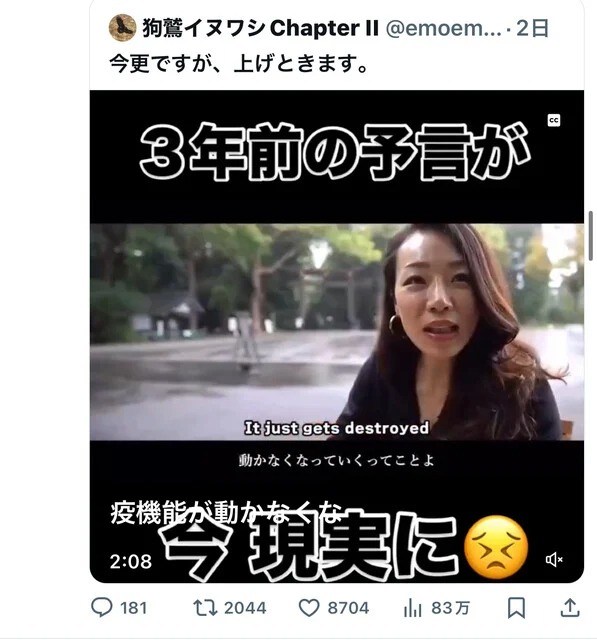Unmute the video with speaker icon
The height and width of the screenshot is (640, 597).
click(x=554, y=560)
